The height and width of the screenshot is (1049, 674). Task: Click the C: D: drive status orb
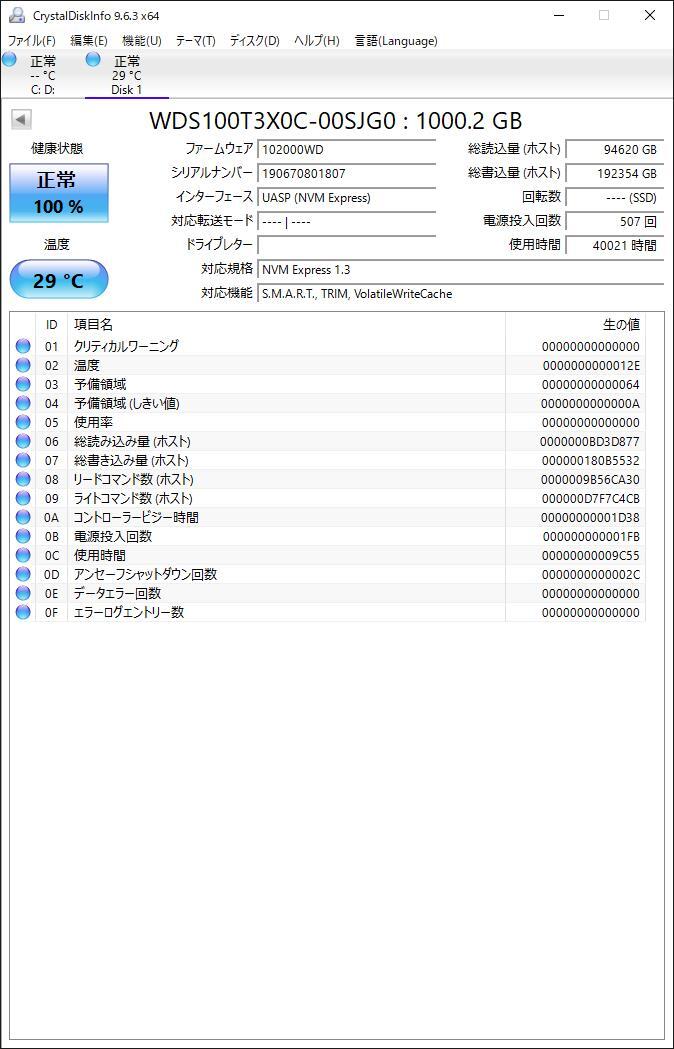(x=10, y=60)
